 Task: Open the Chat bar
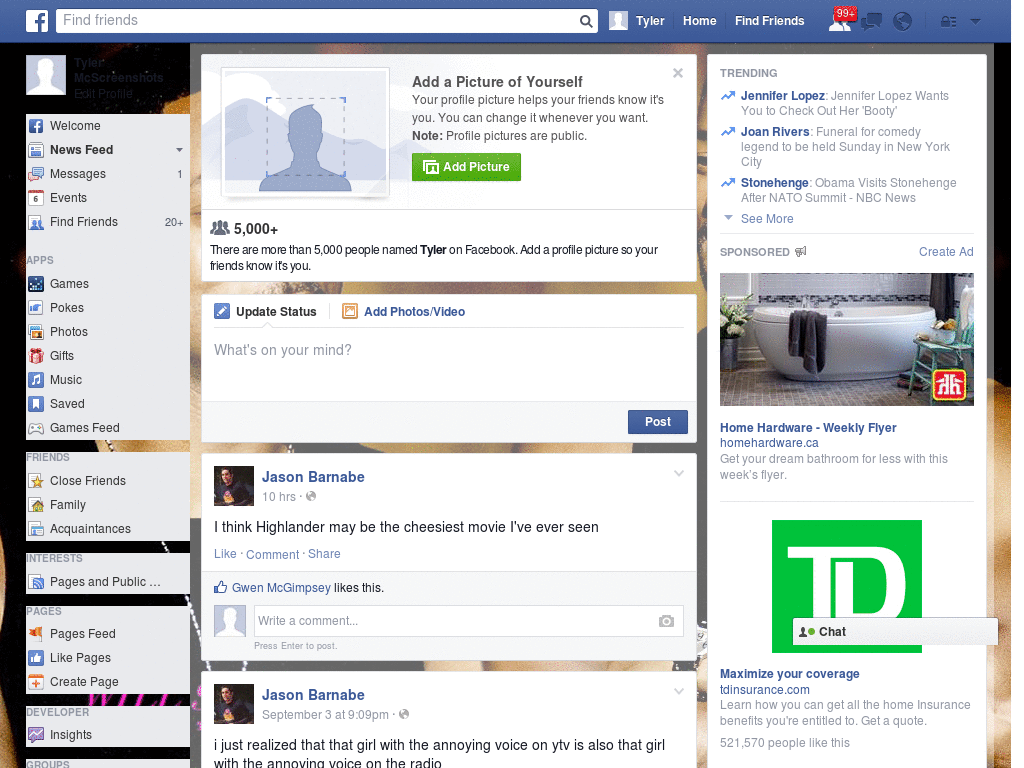pyautogui.click(x=895, y=632)
